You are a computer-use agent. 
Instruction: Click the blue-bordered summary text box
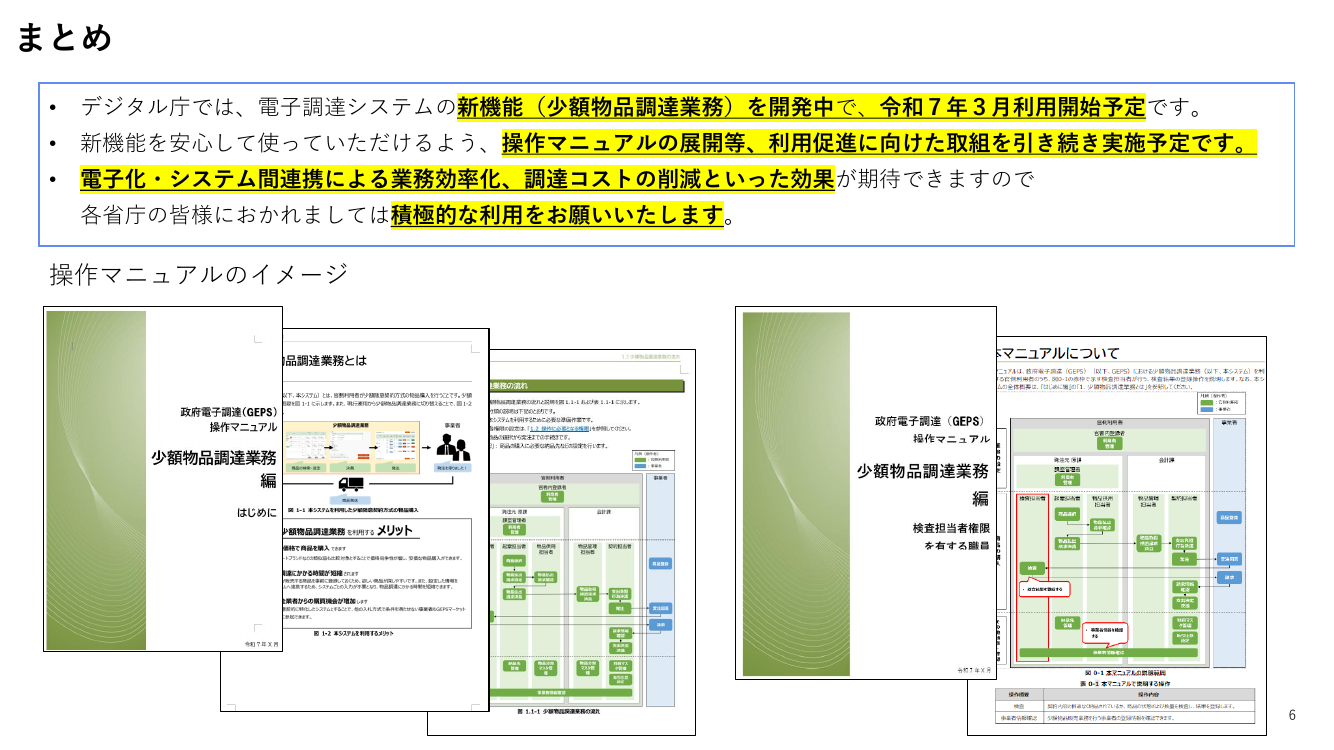(x=667, y=164)
